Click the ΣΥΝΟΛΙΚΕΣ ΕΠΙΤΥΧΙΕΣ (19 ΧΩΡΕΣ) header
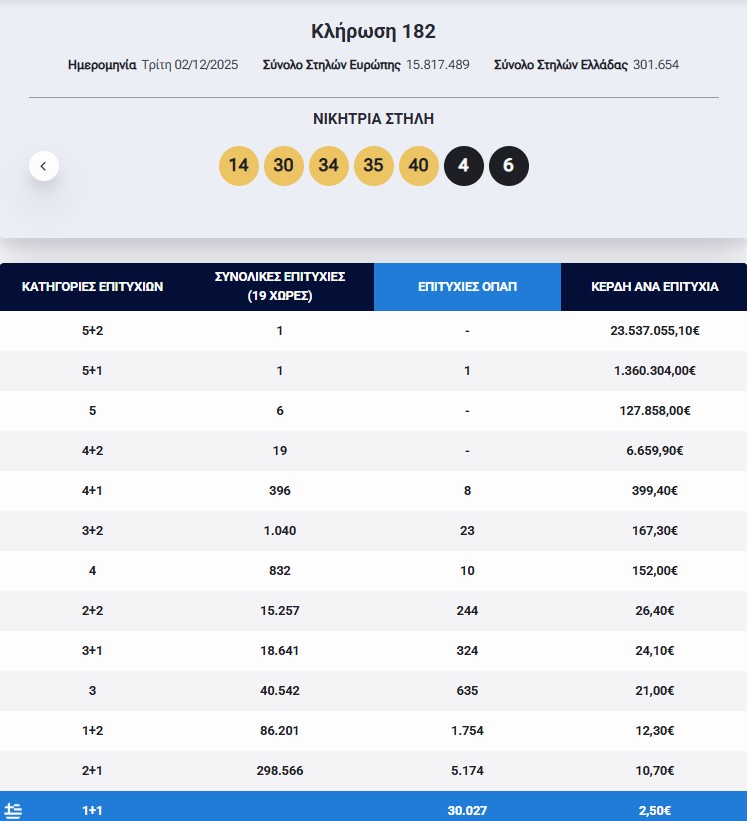The height and width of the screenshot is (821, 747). (280, 286)
